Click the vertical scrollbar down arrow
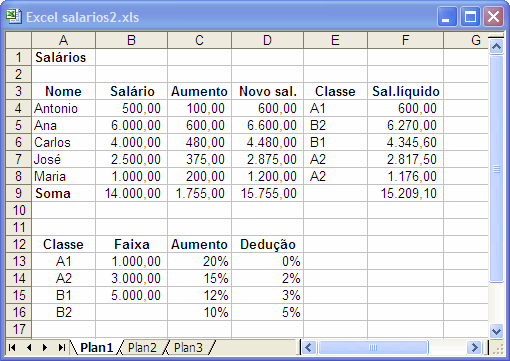510x361 pixels. tap(496, 331)
